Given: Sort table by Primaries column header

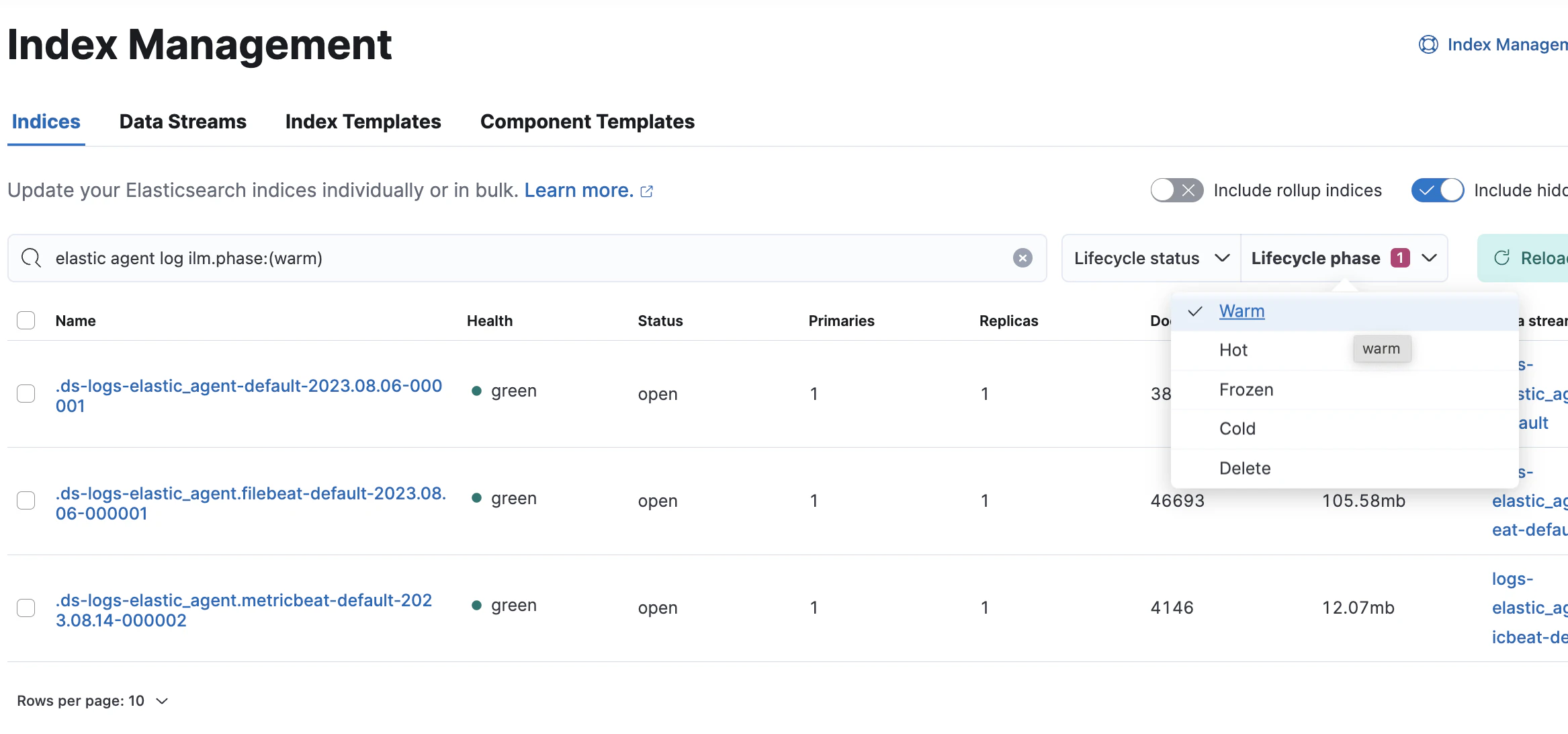Looking at the screenshot, I should (x=842, y=321).
